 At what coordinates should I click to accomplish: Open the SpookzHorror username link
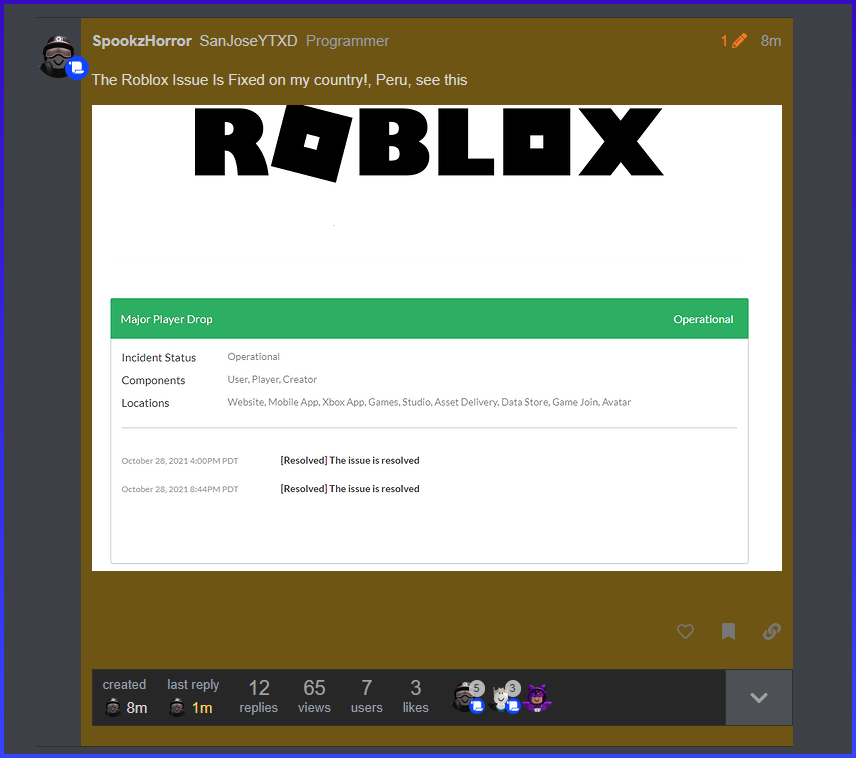pyautogui.click(x=142, y=41)
